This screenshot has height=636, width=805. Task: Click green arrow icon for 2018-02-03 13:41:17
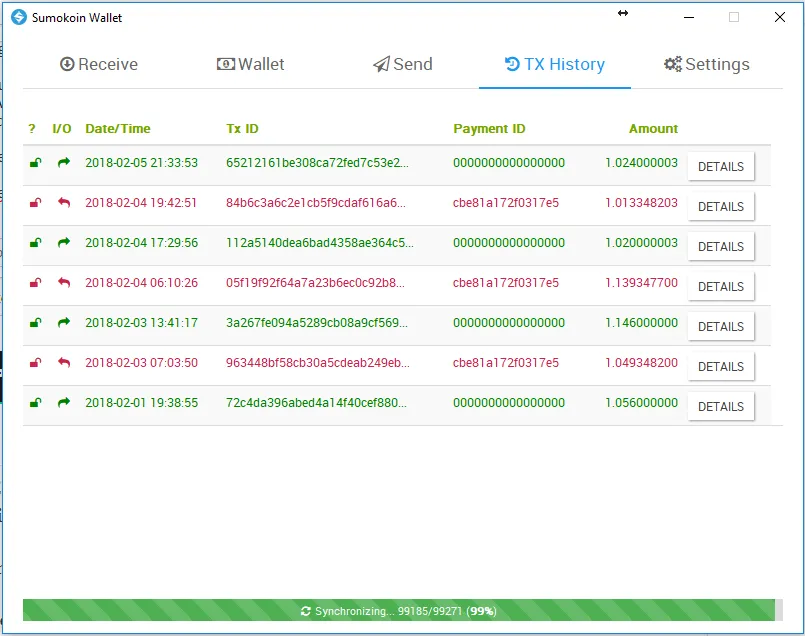[64, 323]
